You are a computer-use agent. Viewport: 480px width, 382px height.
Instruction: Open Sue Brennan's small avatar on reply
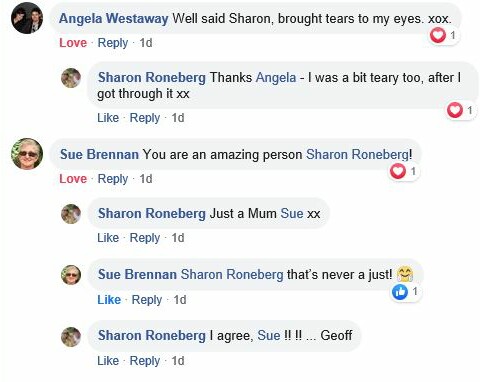click(x=71, y=275)
